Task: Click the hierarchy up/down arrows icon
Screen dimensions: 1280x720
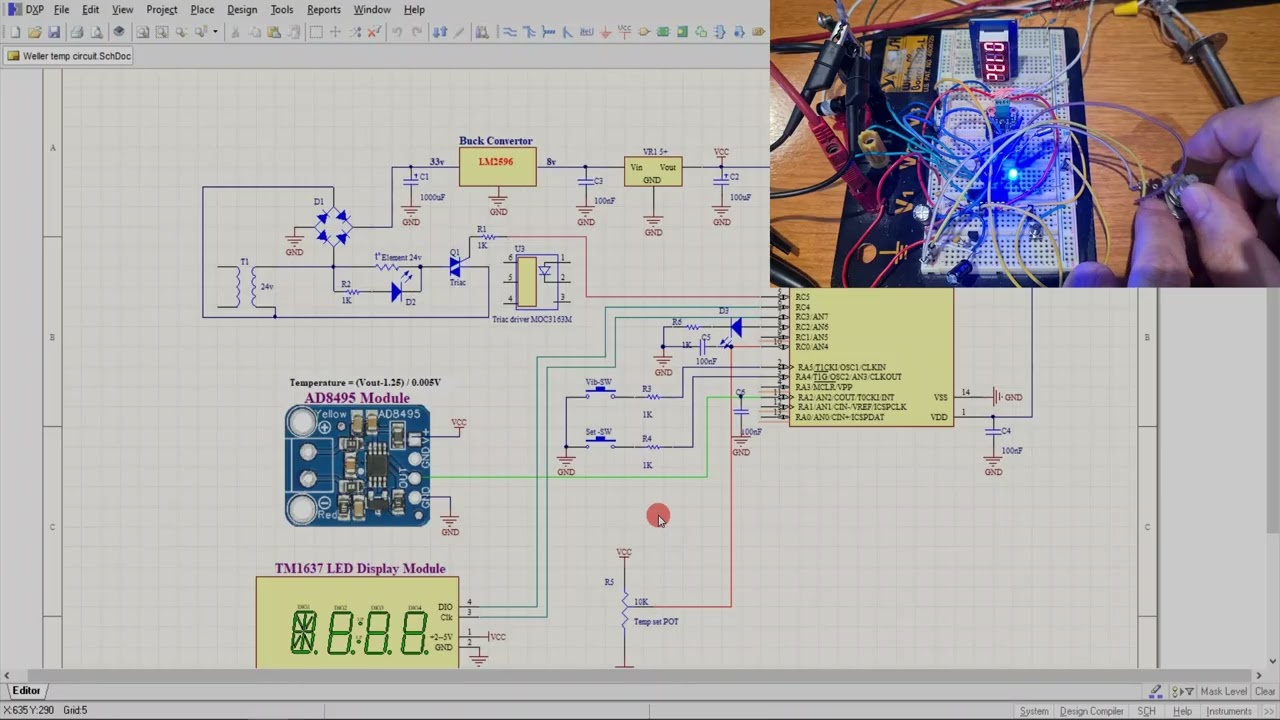Action: (x=439, y=32)
